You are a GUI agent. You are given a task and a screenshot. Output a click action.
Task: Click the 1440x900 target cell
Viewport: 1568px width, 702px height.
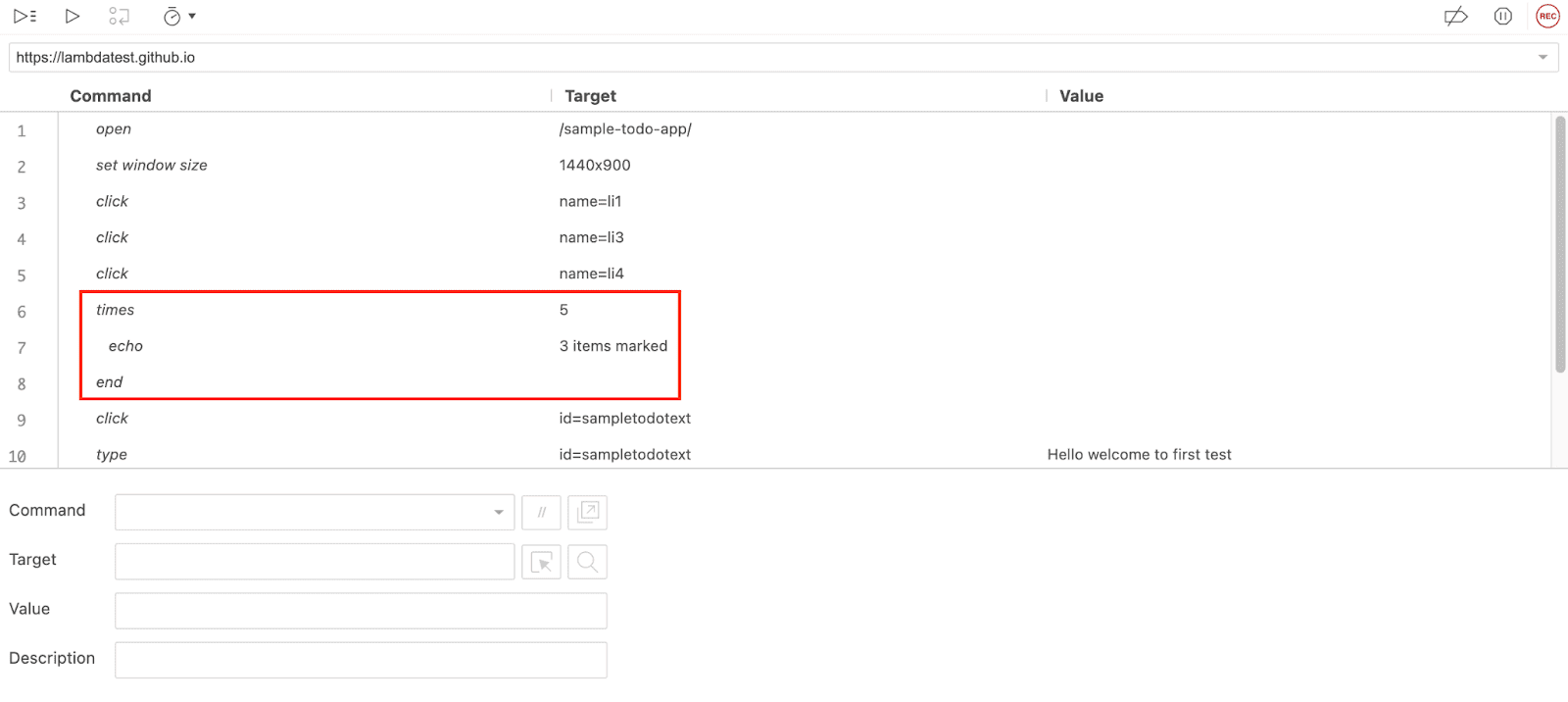coord(595,166)
